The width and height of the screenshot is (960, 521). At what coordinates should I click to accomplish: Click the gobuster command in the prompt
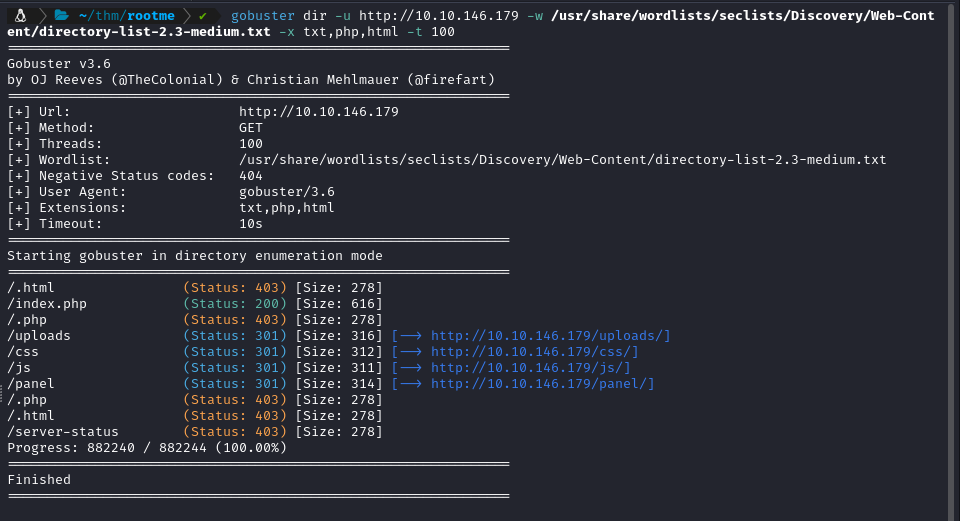(x=262, y=16)
